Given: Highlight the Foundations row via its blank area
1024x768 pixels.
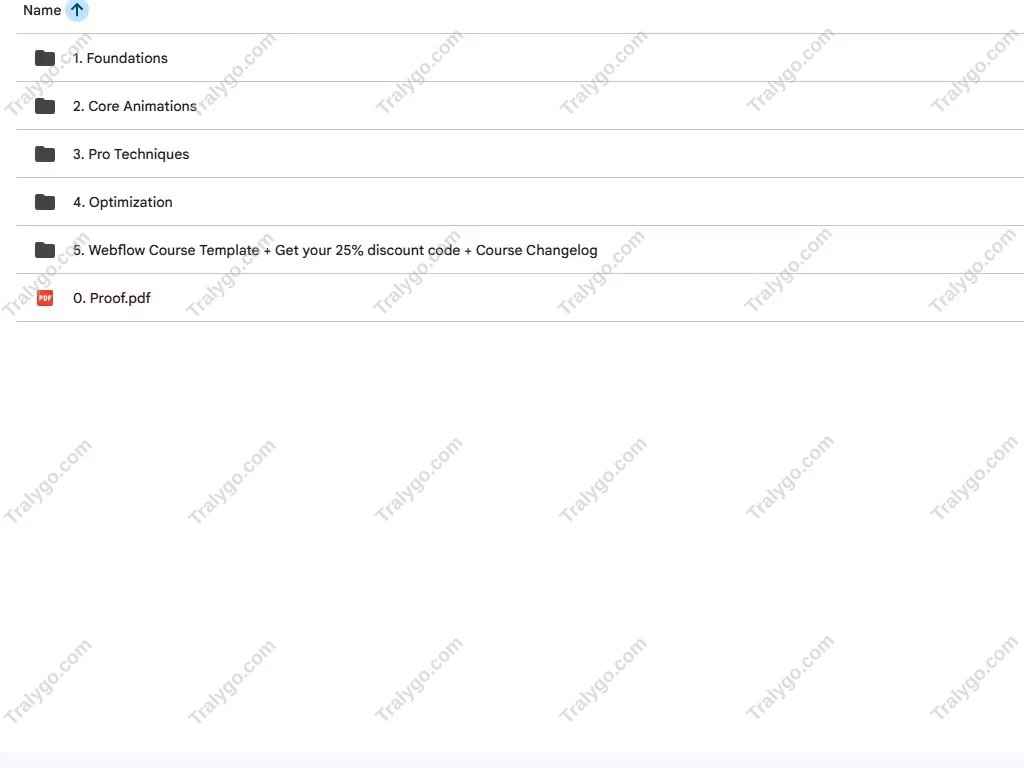Looking at the screenshot, I should tap(588, 58).
